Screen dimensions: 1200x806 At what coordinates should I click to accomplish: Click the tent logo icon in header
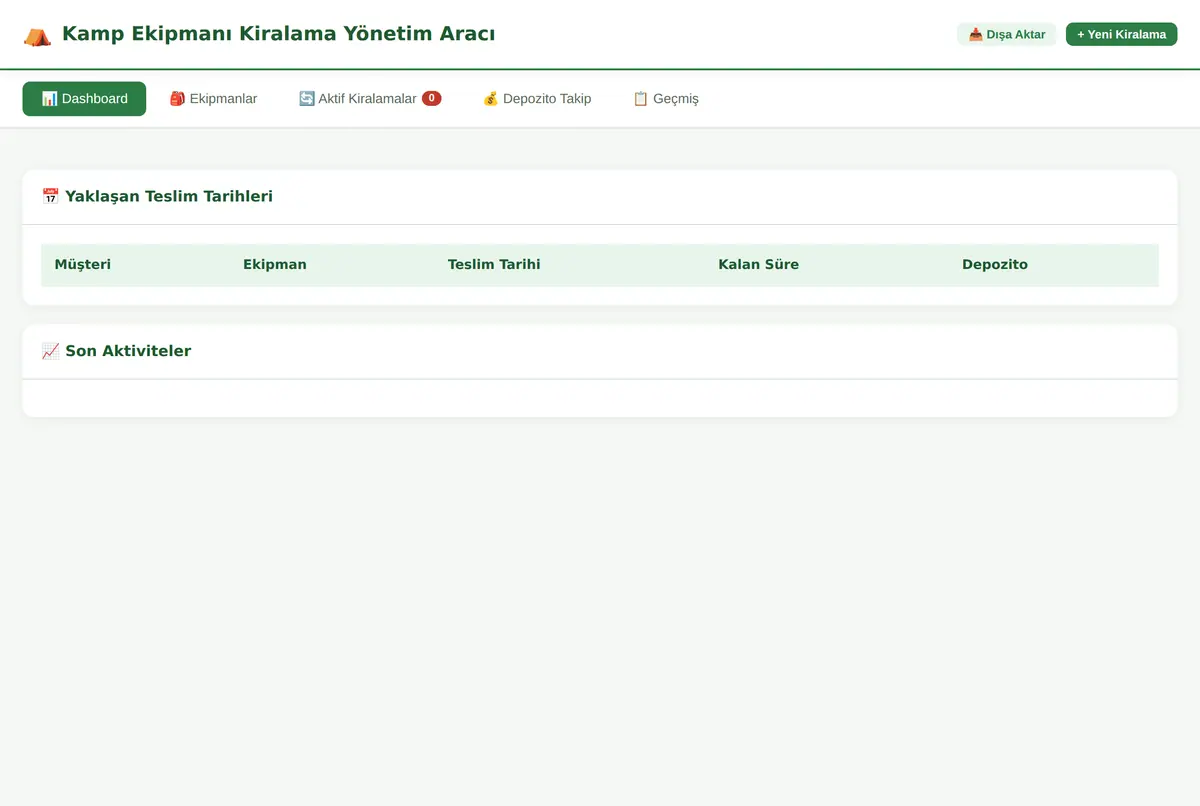37,35
